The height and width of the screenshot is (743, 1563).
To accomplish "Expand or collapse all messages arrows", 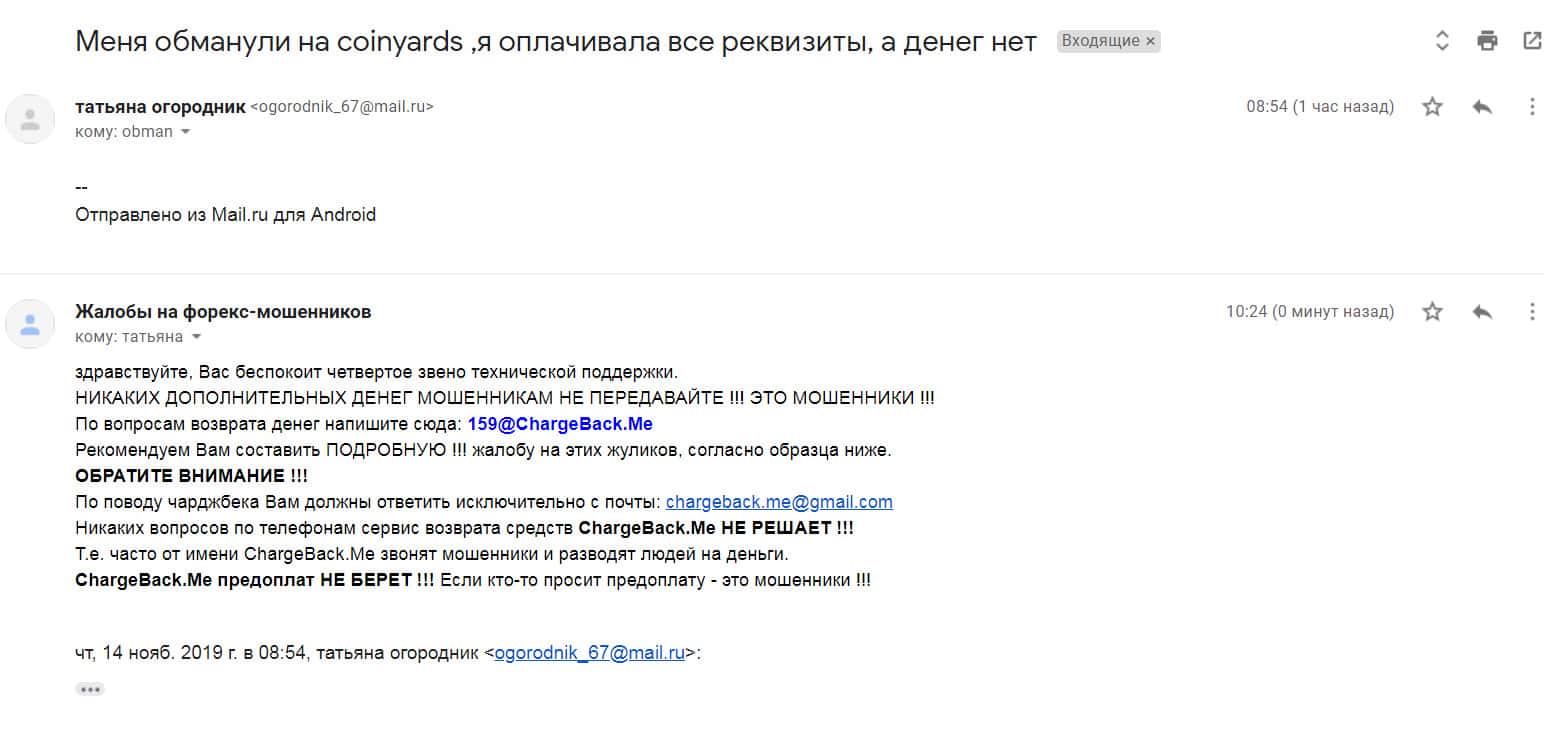I will point(1442,41).
